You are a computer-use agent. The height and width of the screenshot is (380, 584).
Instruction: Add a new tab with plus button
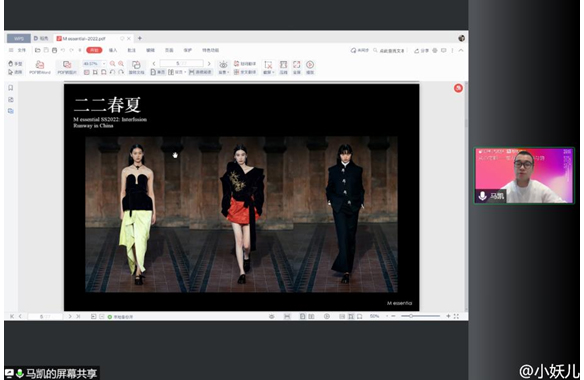tap(140, 38)
